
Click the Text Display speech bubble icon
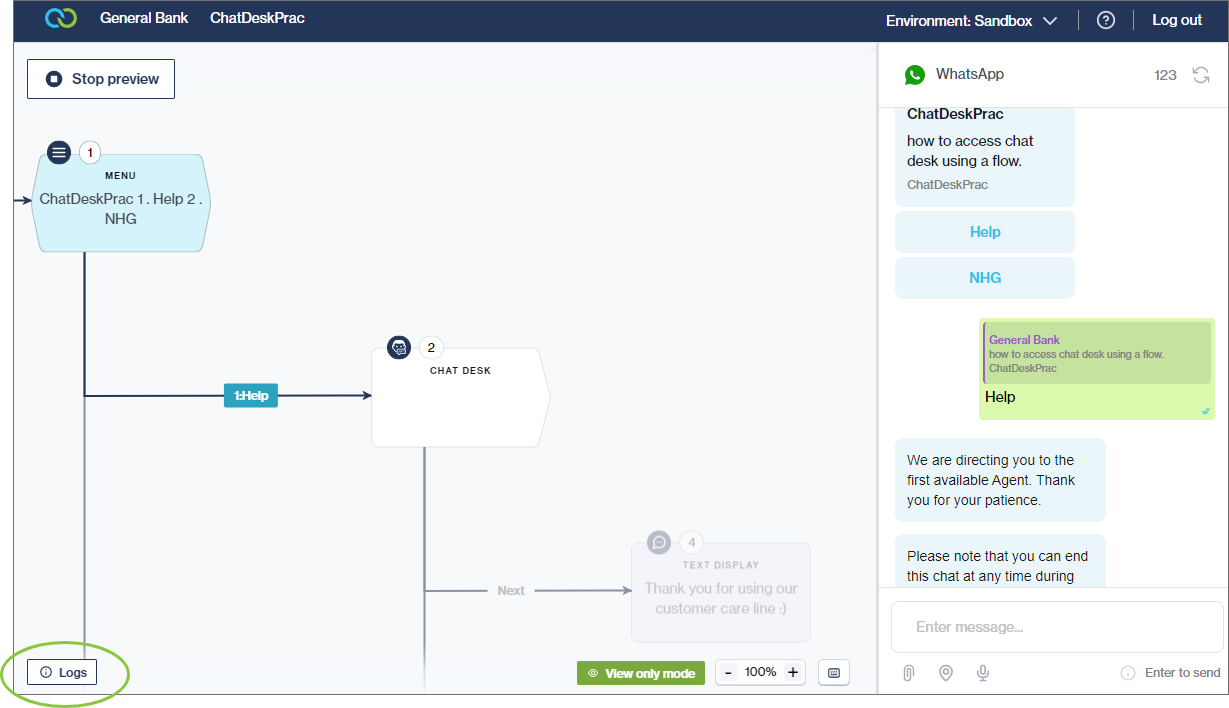(x=657, y=542)
